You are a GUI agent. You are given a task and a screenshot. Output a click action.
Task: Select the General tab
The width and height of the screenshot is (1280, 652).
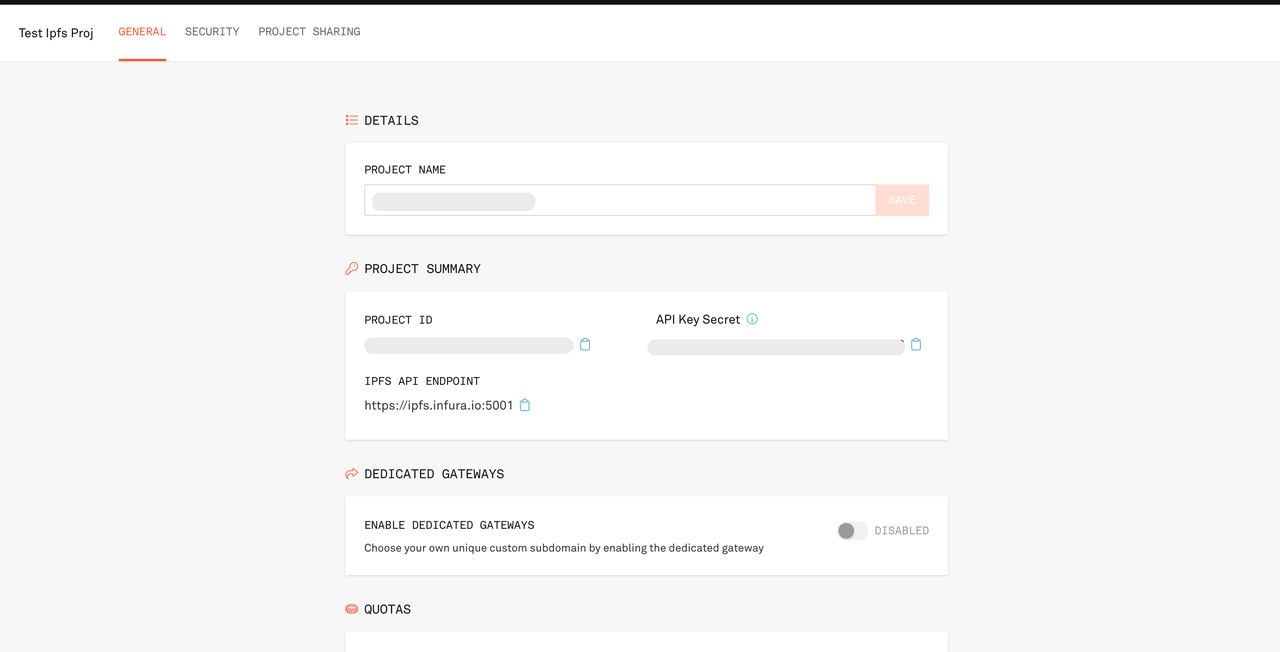142,32
